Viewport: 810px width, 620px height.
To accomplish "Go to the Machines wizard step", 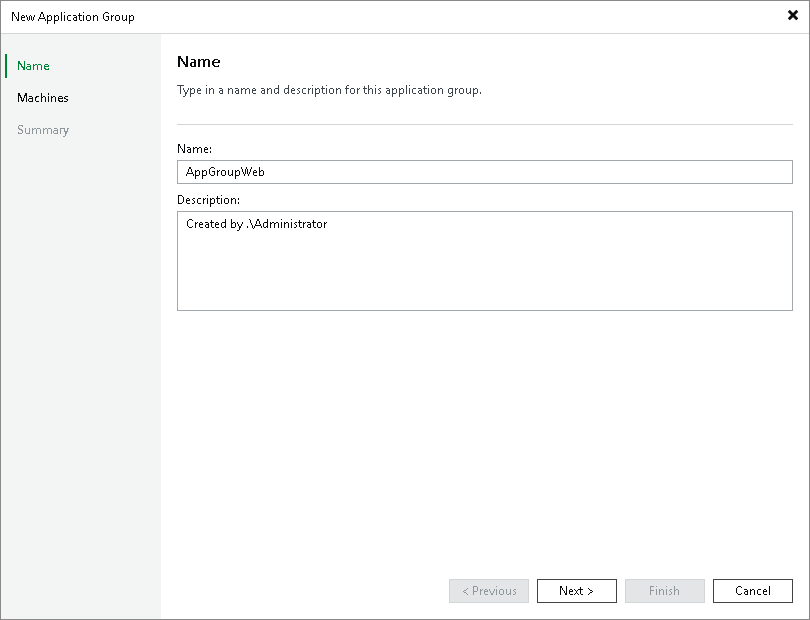I will coord(42,98).
